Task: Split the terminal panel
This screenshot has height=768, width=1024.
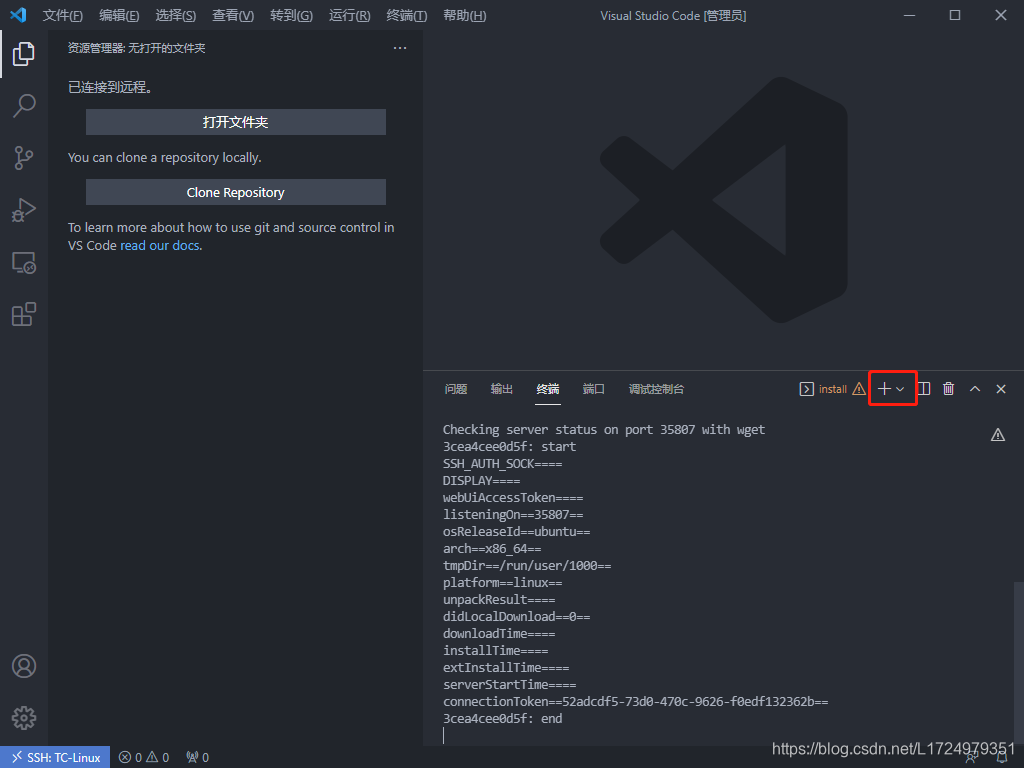Action: 924,389
